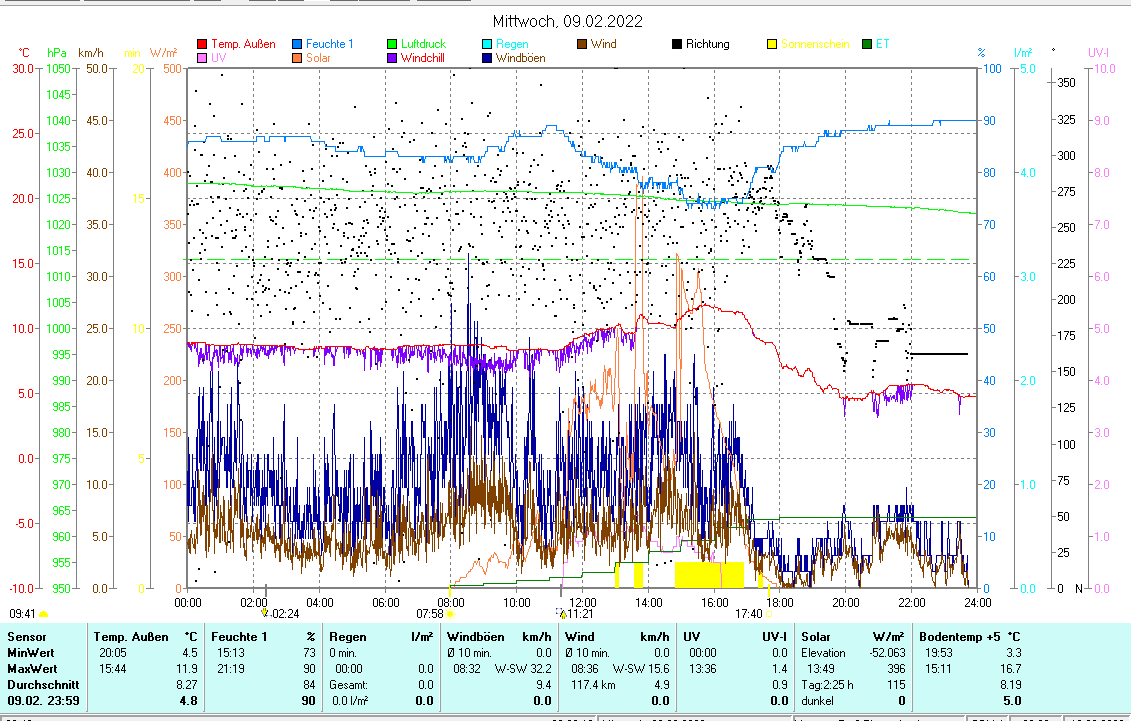
Task: Click the dark blue Windböen legend square
Action: 487,58
